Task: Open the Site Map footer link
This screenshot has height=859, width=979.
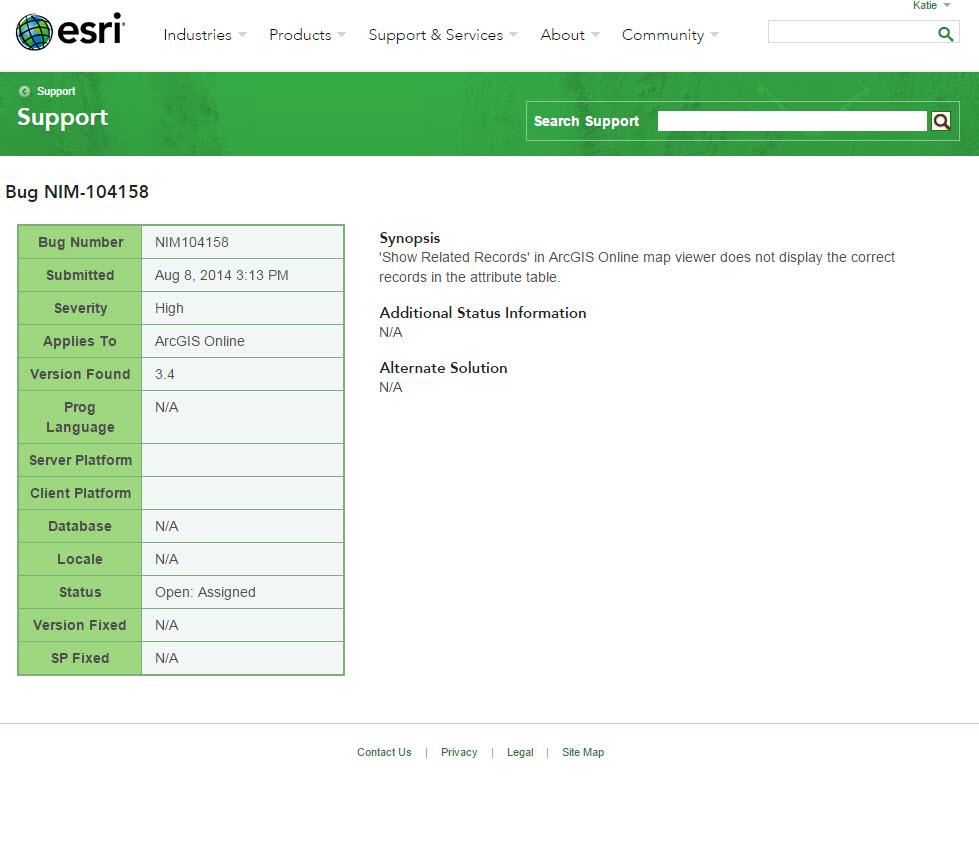Action: (583, 752)
